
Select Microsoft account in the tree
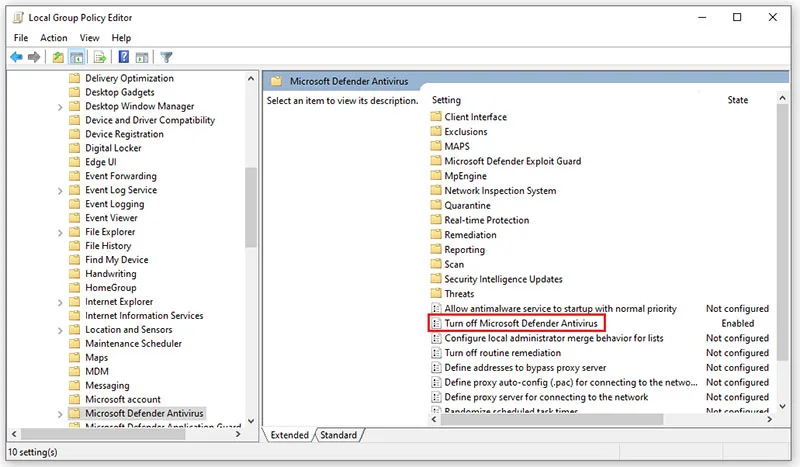pyautogui.click(x=122, y=399)
